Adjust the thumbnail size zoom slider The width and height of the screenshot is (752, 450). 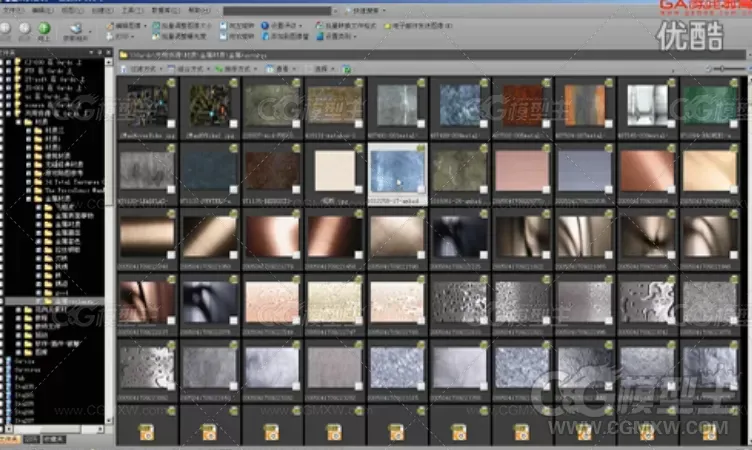tap(721, 69)
